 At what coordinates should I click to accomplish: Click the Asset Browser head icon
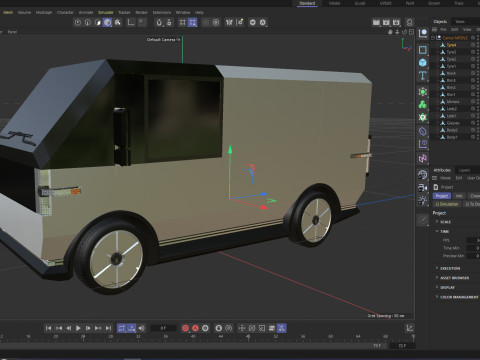point(409,22)
